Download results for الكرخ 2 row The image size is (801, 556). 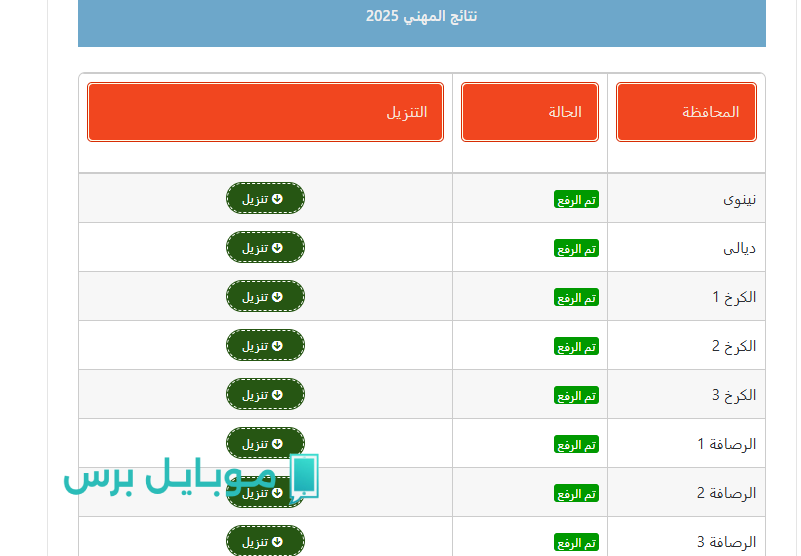point(265,345)
